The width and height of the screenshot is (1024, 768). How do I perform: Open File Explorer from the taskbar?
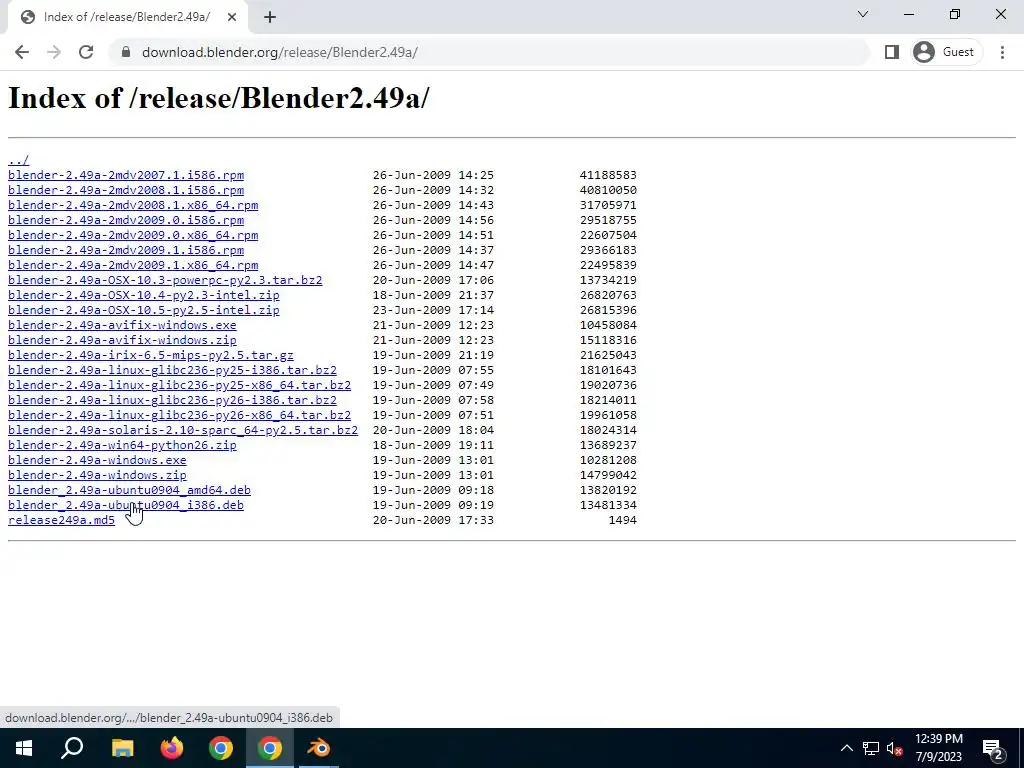pos(122,748)
